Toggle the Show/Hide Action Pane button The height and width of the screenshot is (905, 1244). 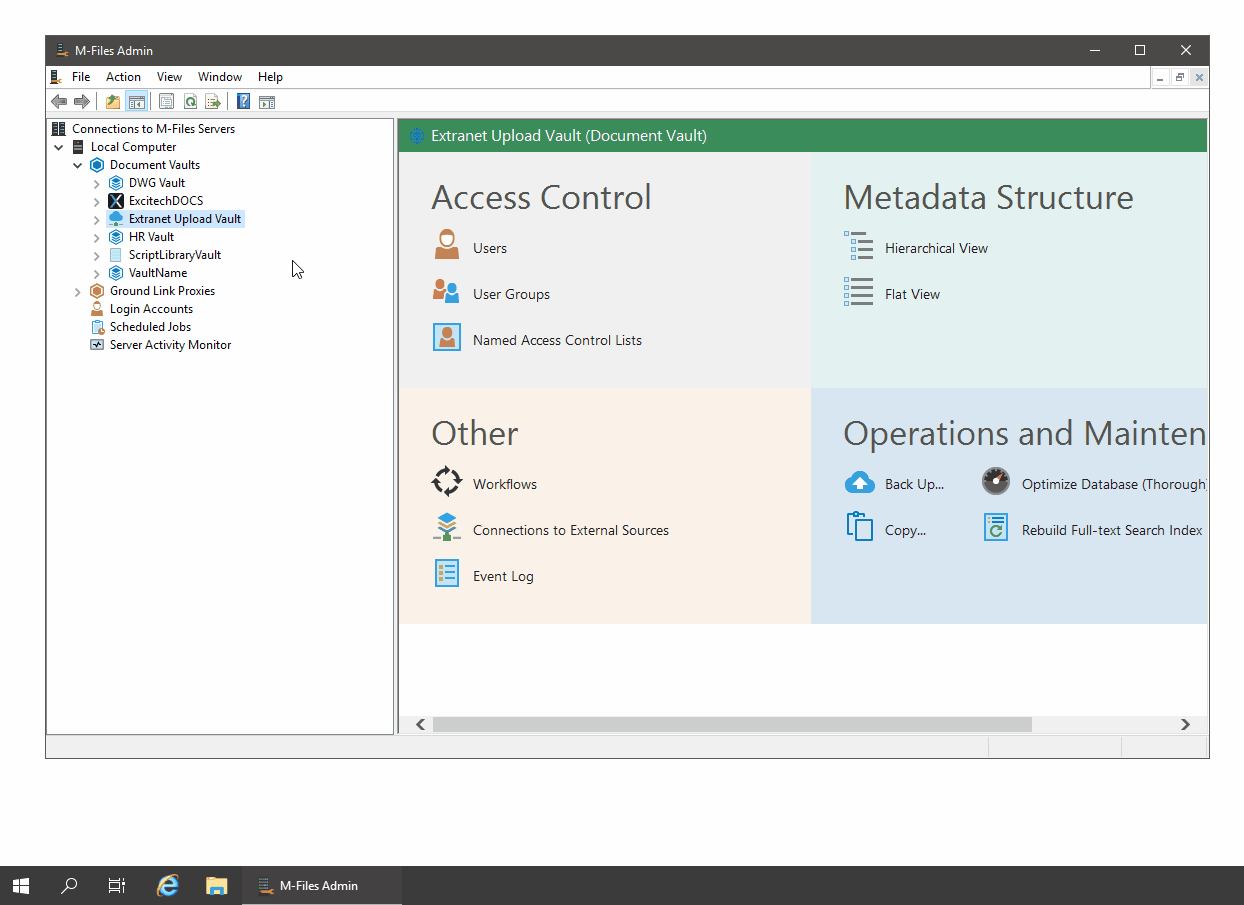click(x=267, y=101)
